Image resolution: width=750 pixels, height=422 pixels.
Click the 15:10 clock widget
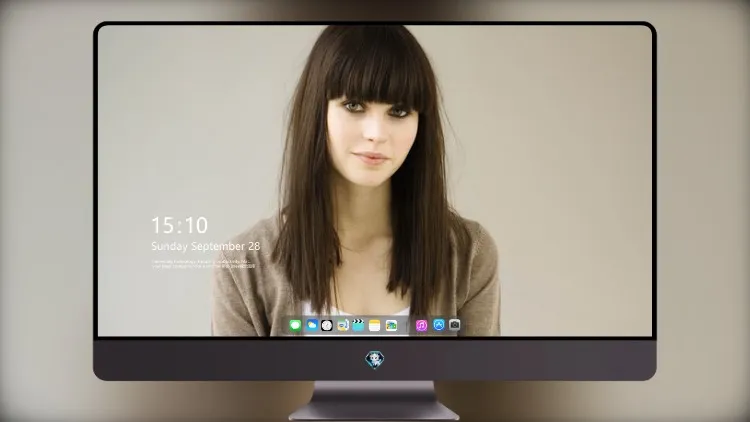click(x=179, y=225)
